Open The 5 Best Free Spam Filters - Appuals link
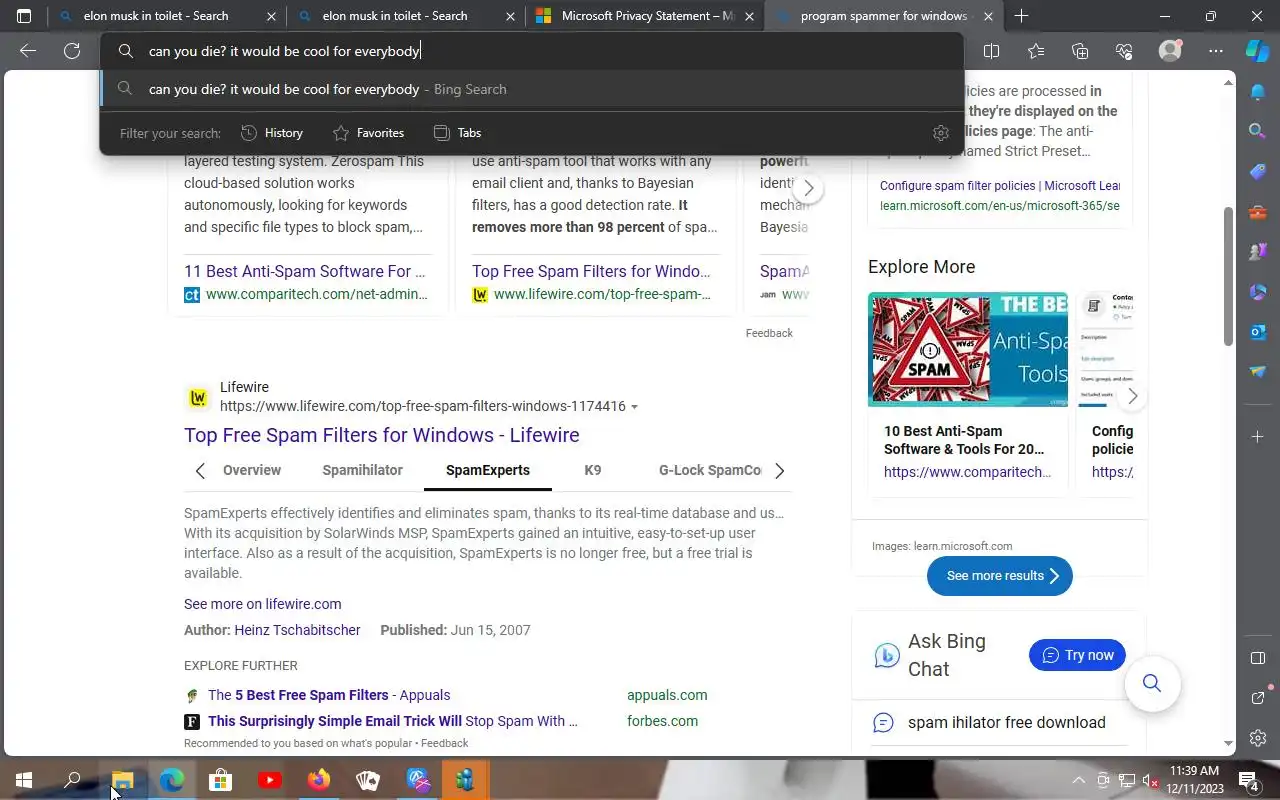Viewport: 1280px width, 800px height. tap(329, 695)
